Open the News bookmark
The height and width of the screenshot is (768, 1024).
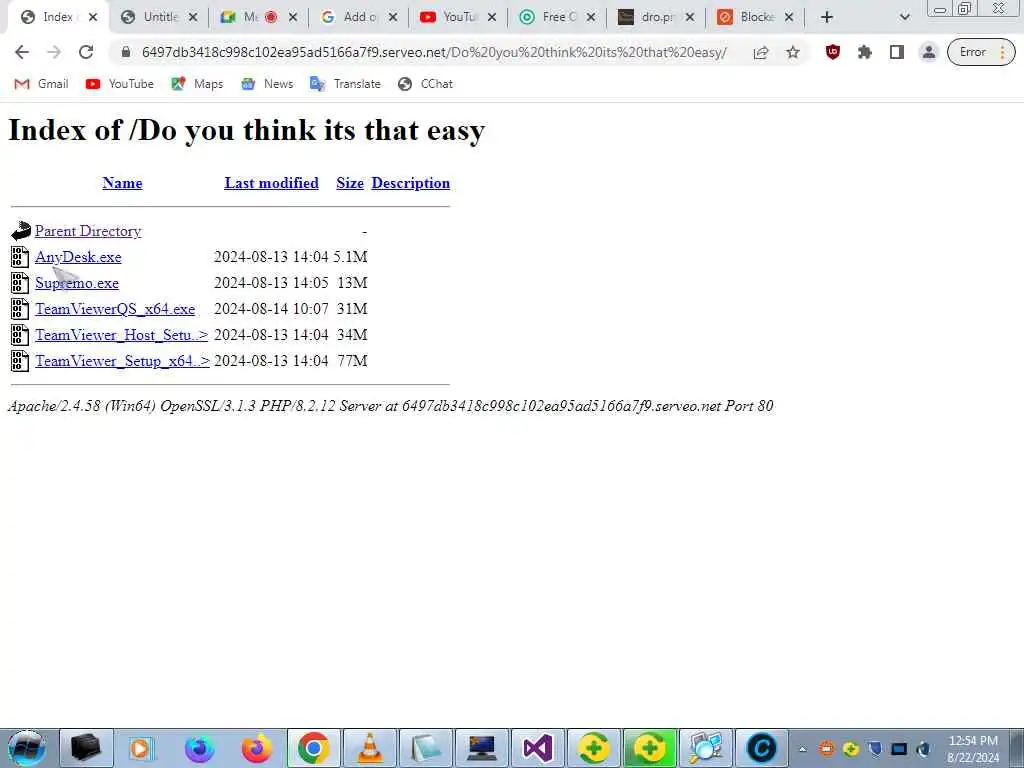[267, 84]
